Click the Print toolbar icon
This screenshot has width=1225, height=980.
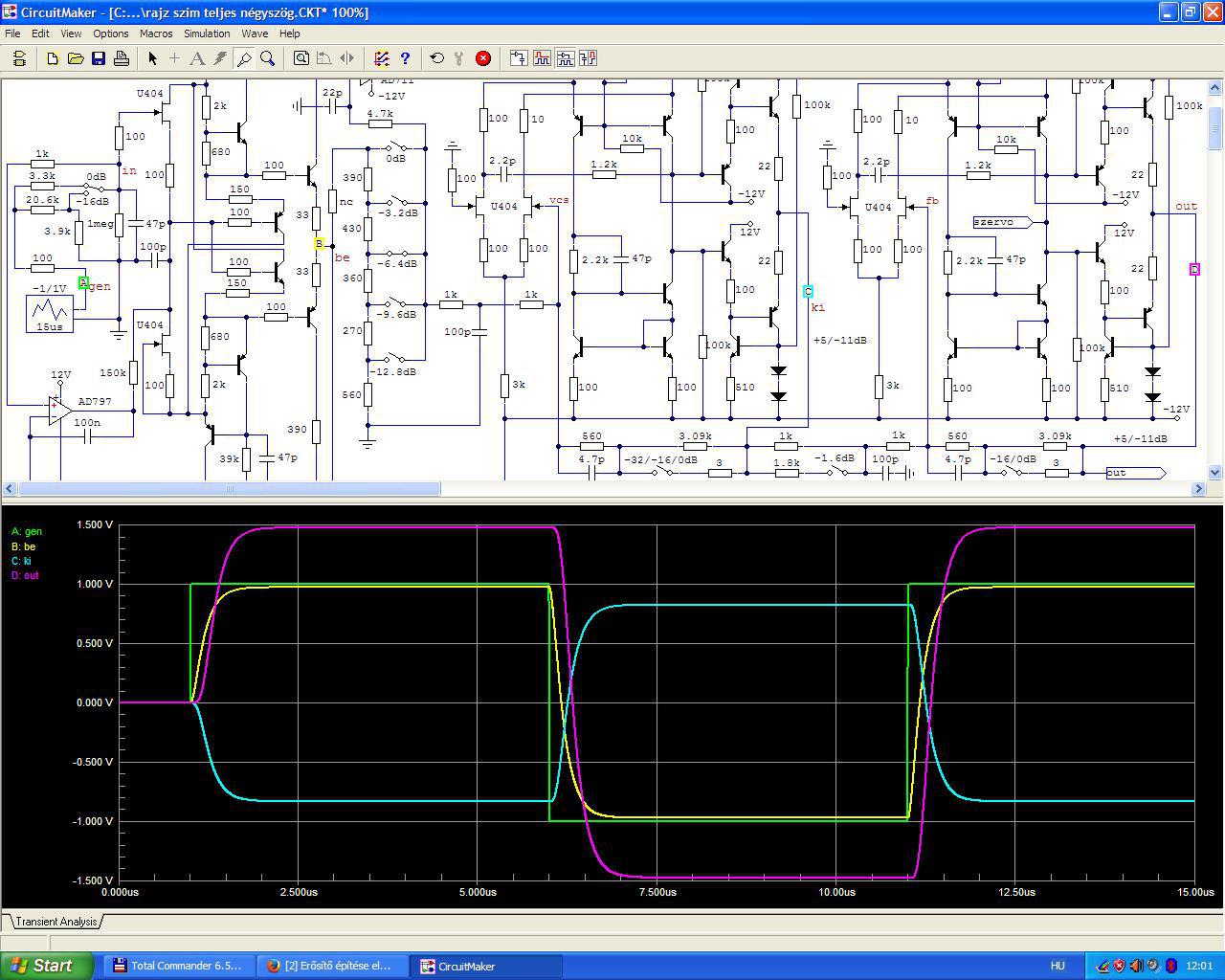[122, 58]
